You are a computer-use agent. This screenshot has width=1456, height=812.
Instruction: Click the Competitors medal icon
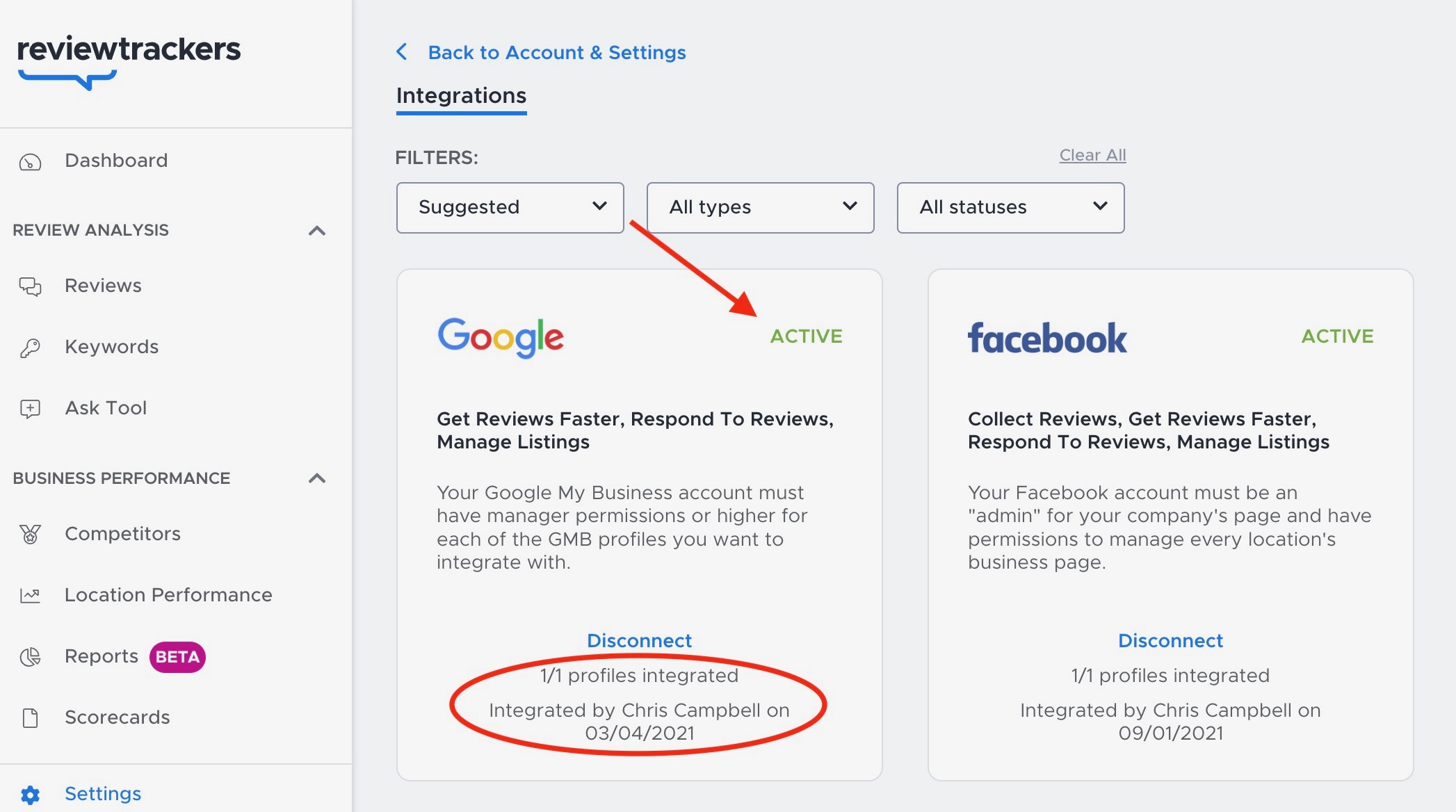(x=30, y=534)
